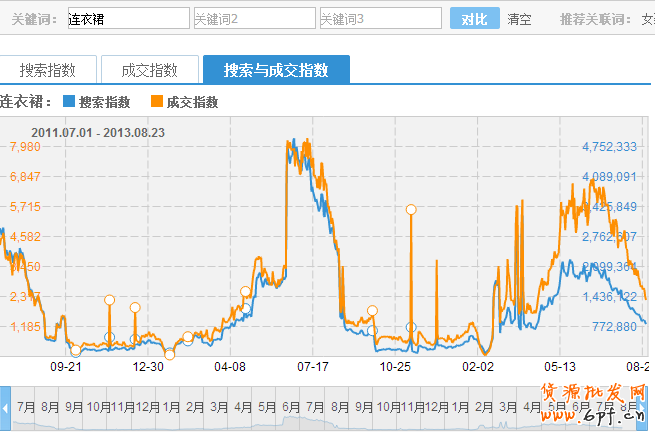
Task: Switch to the 成交指数 tab
Action: (149, 70)
